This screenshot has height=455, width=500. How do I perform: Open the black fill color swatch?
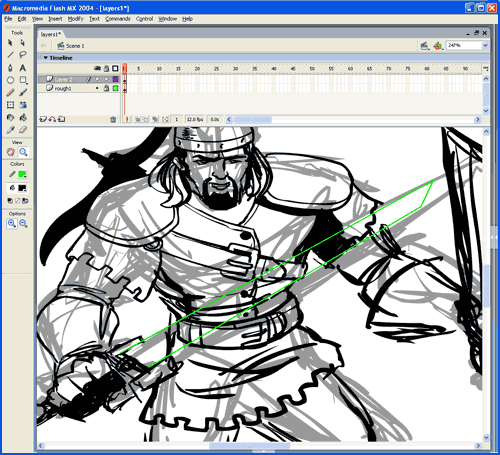22,188
